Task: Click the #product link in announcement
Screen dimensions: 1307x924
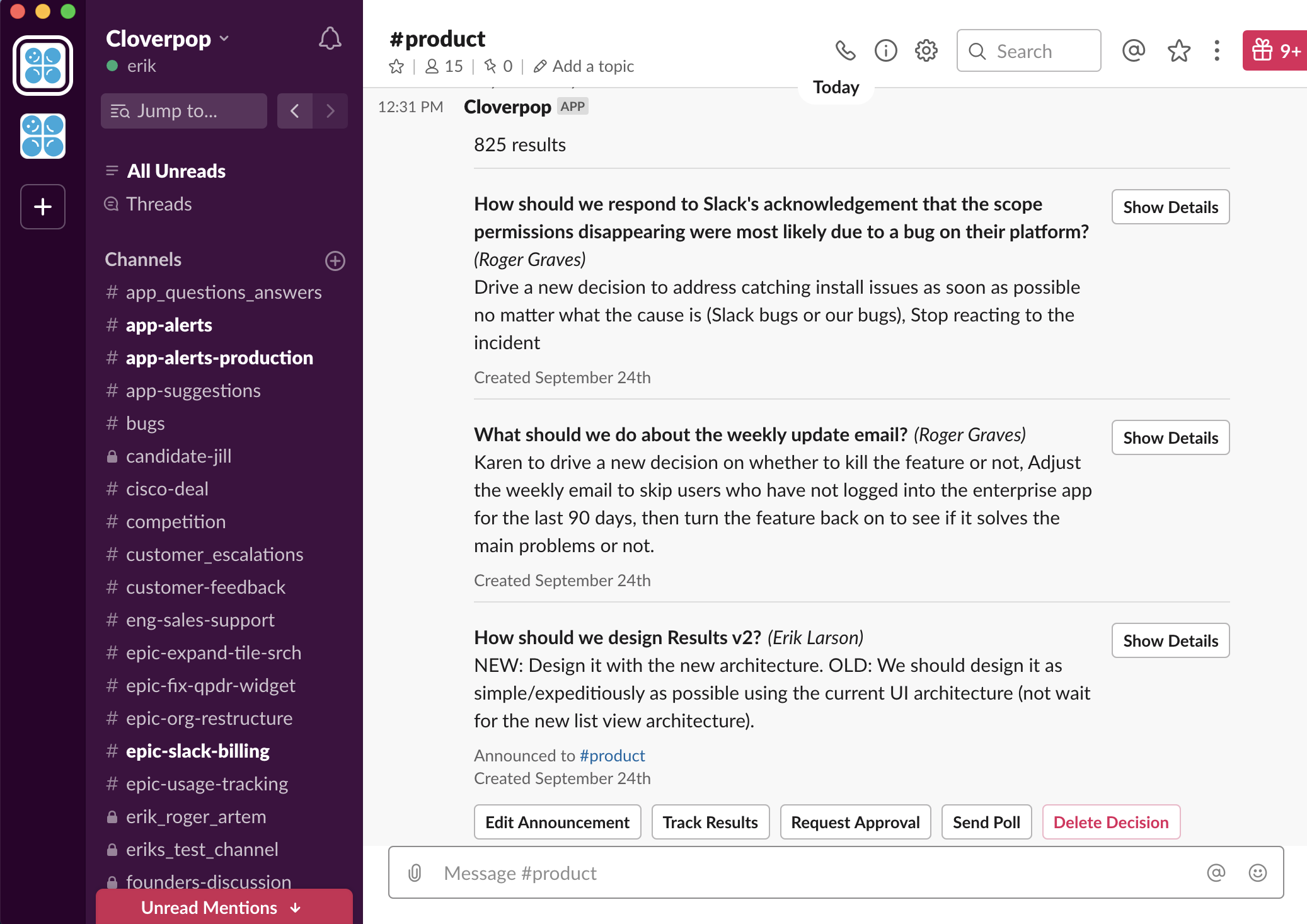Action: pos(613,755)
